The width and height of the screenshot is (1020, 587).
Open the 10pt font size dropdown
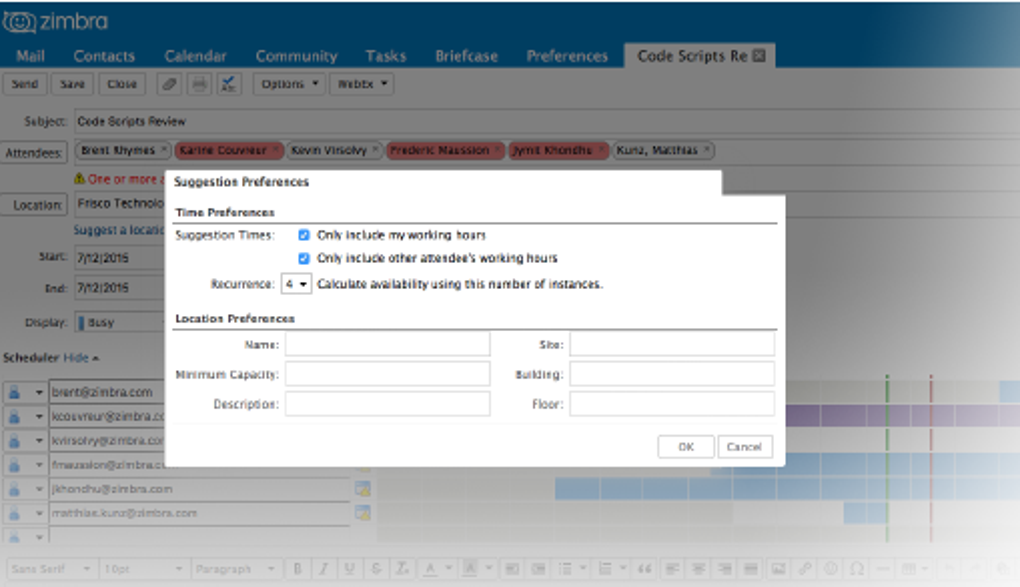point(143,569)
